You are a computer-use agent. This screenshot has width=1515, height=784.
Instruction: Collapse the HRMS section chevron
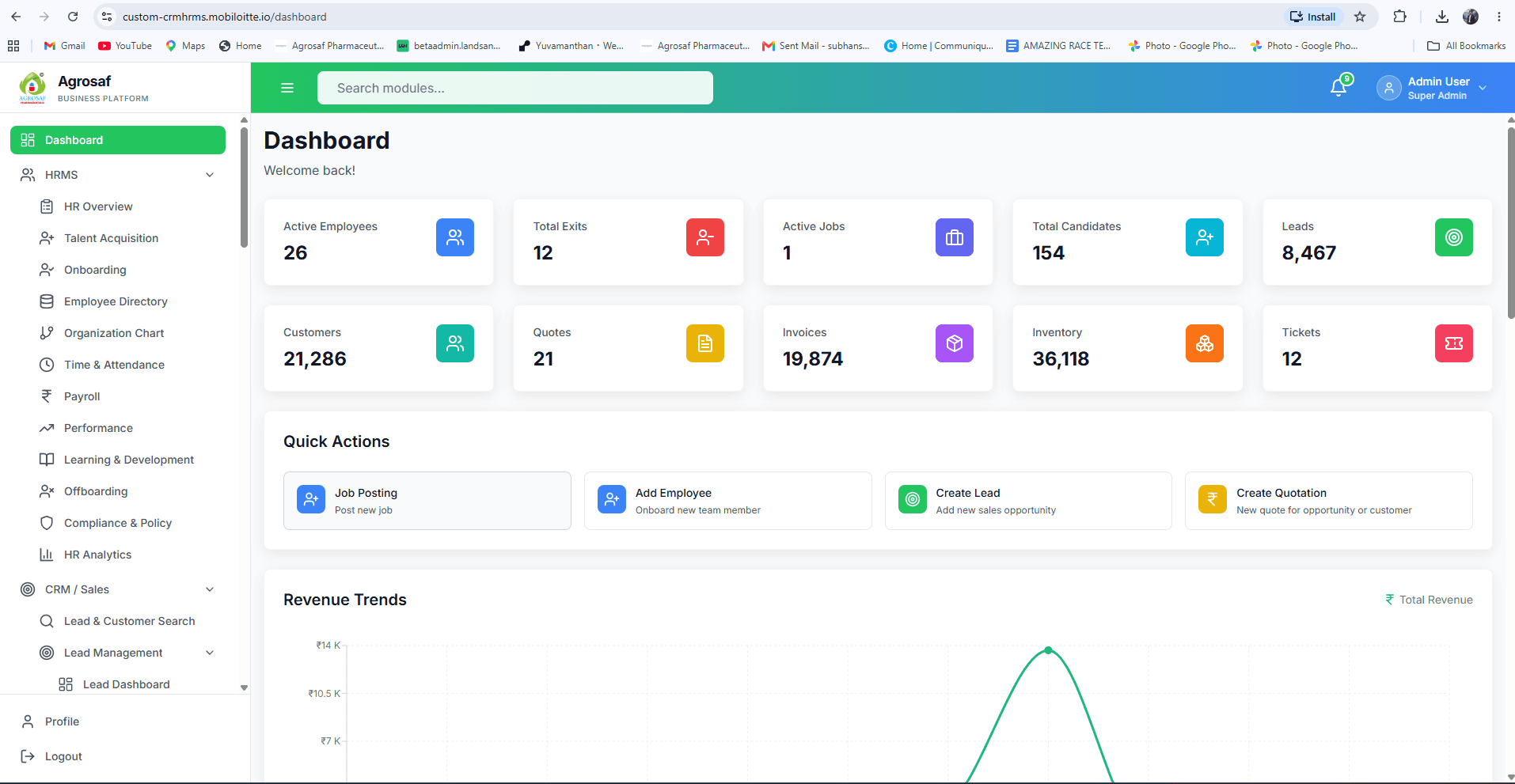click(x=210, y=175)
